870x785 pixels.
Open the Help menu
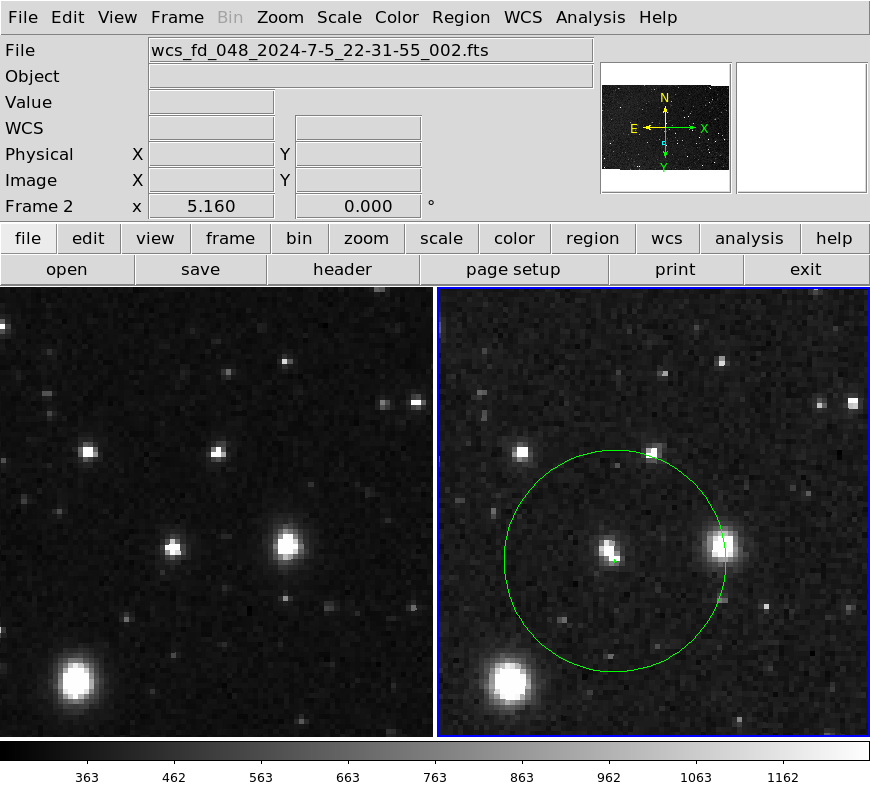(x=658, y=17)
